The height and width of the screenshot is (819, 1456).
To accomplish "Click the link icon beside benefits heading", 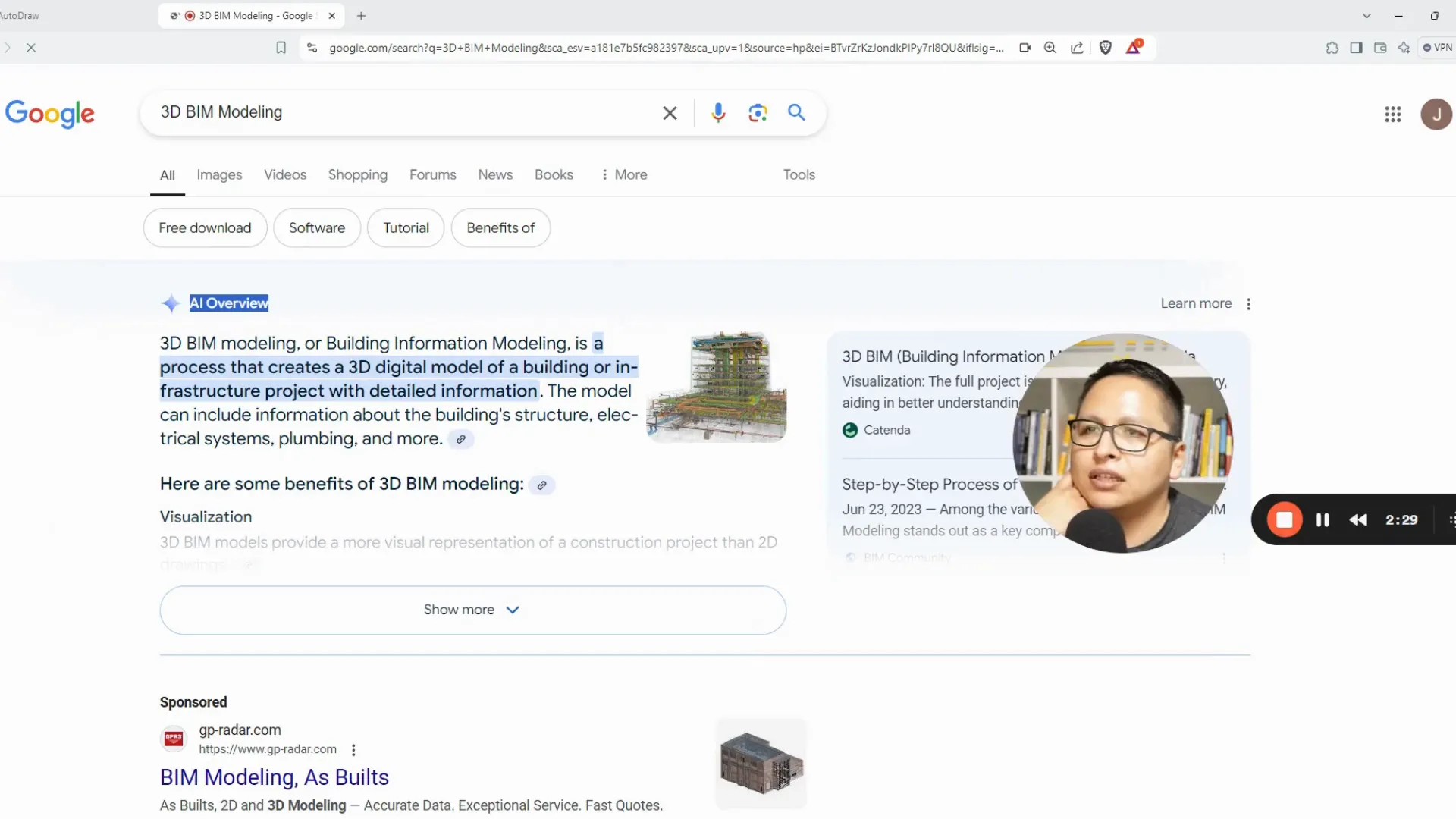I will tap(541, 485).
